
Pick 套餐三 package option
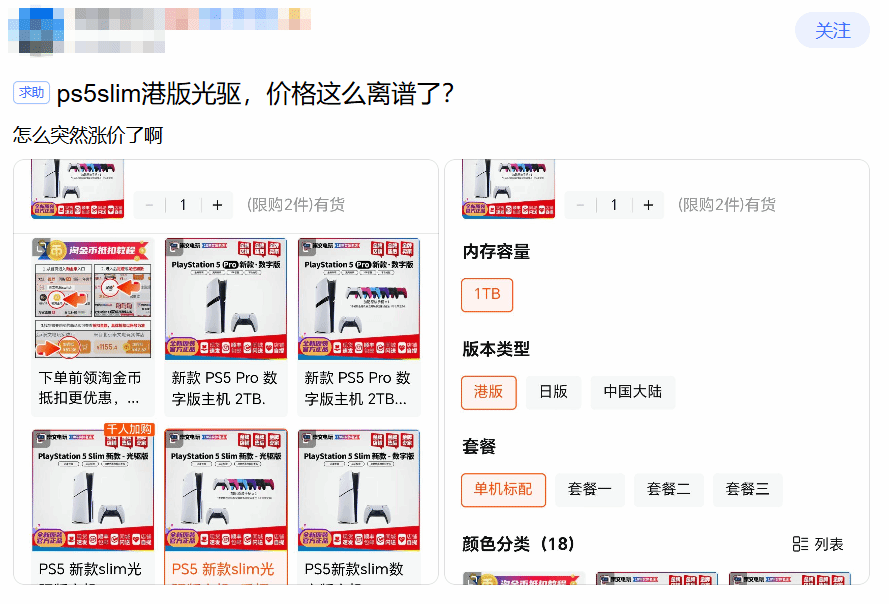(x=748, y=490)
